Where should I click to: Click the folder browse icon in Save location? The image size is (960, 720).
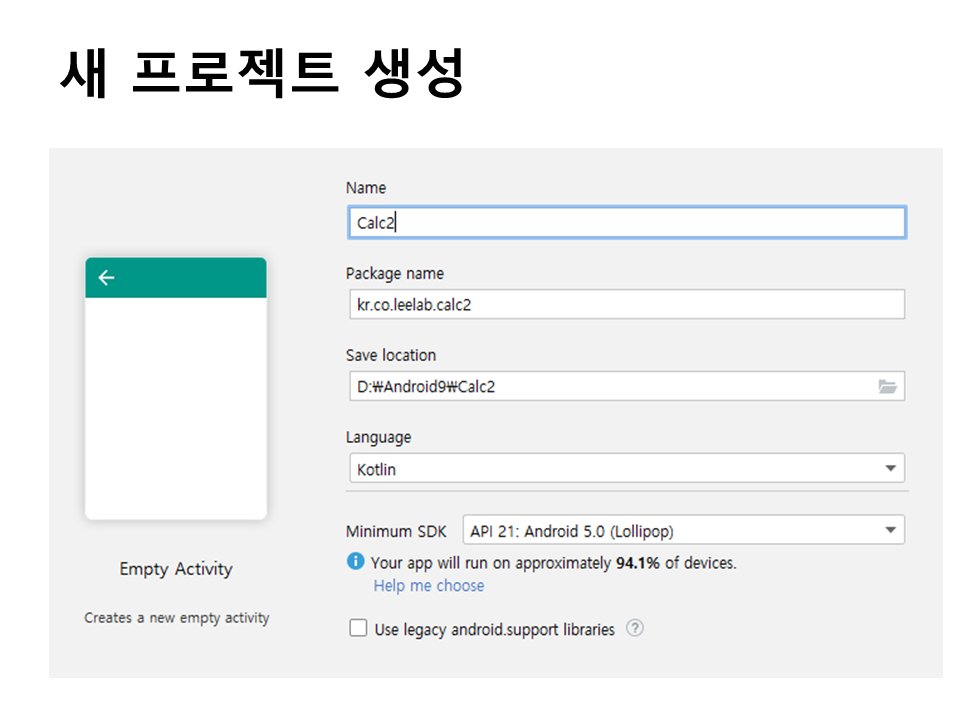pos(887,387)
